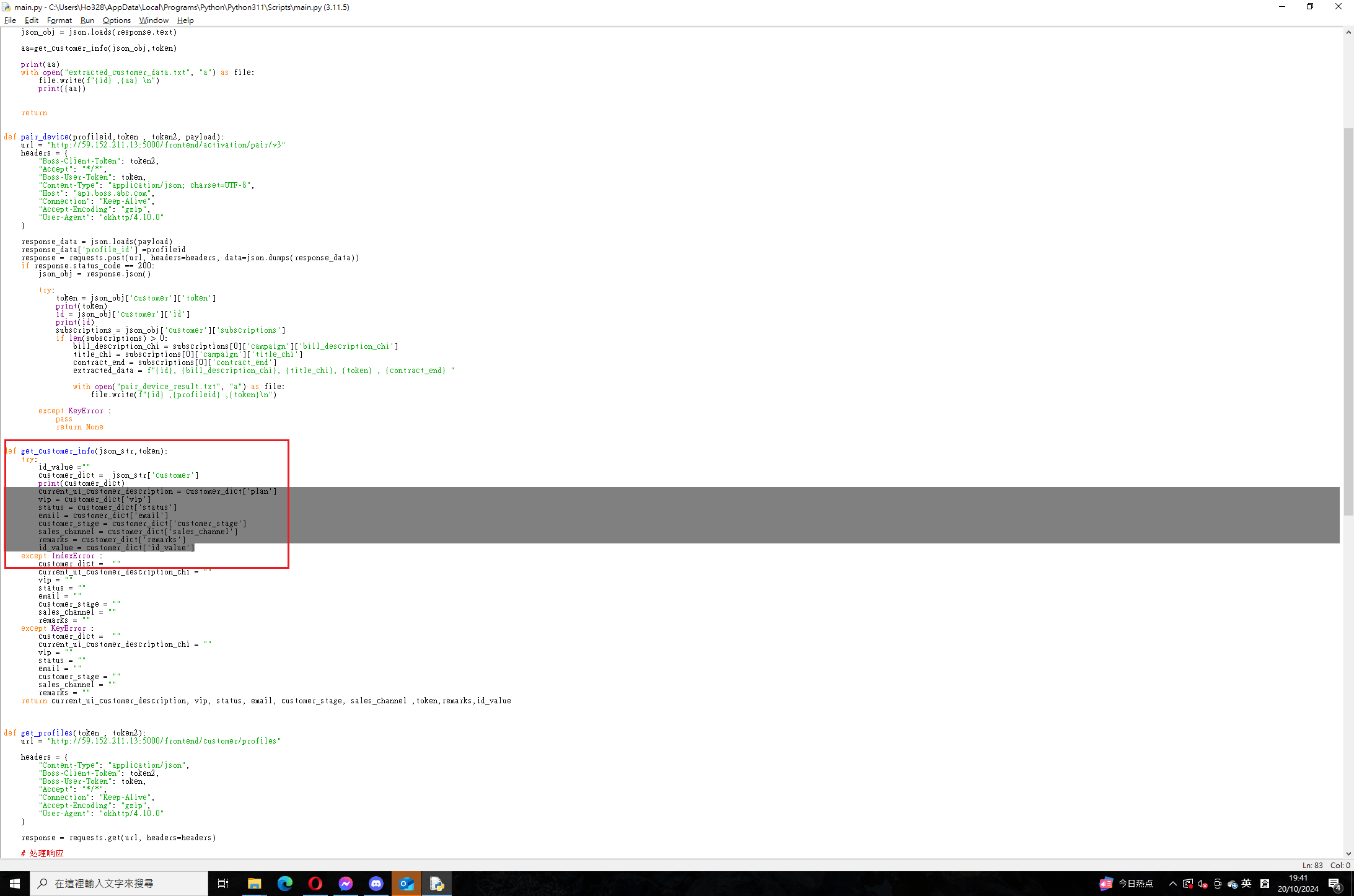Click the line 'subscriptions = json_obj['customer']['subscriptions']'
This screenshot has height=896, width=1354.
coord(170,330)
